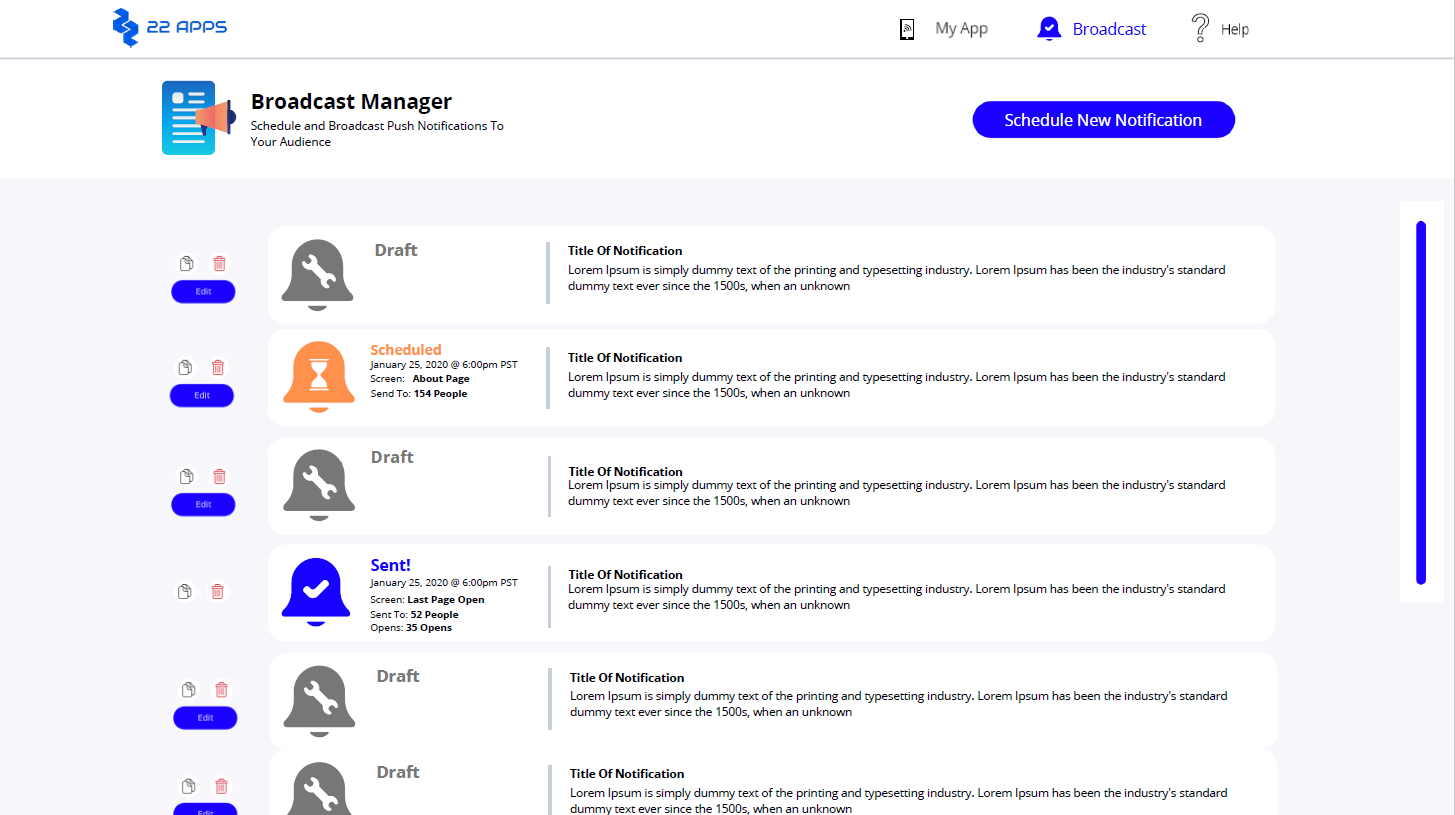Copy the Sent notification using the copy icon
This screenshot has height=815, width=1455.
[184, 592]
